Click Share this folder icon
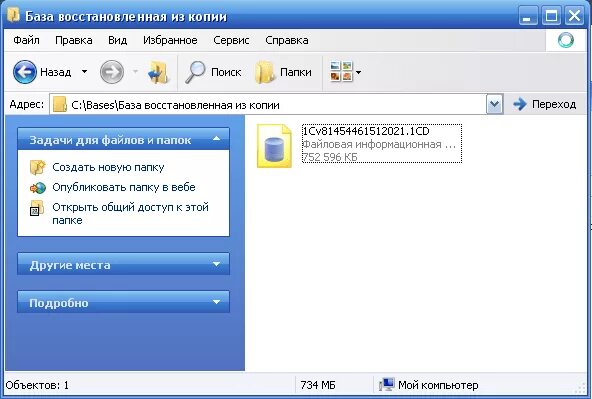Image resolution: width=592 pixels, height=399 pixels. 37,208
